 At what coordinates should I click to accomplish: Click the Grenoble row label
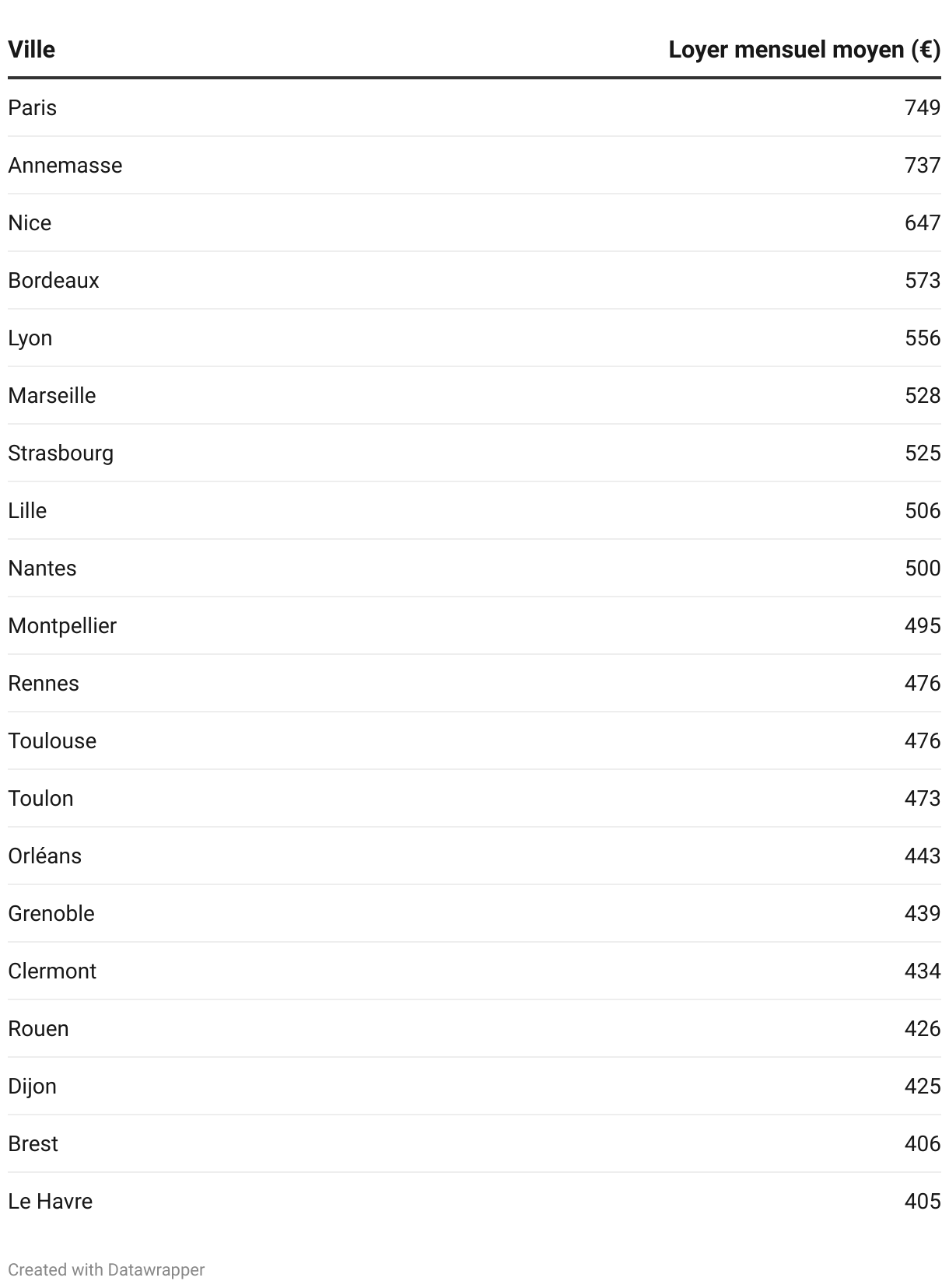click(x=51, y=913)
